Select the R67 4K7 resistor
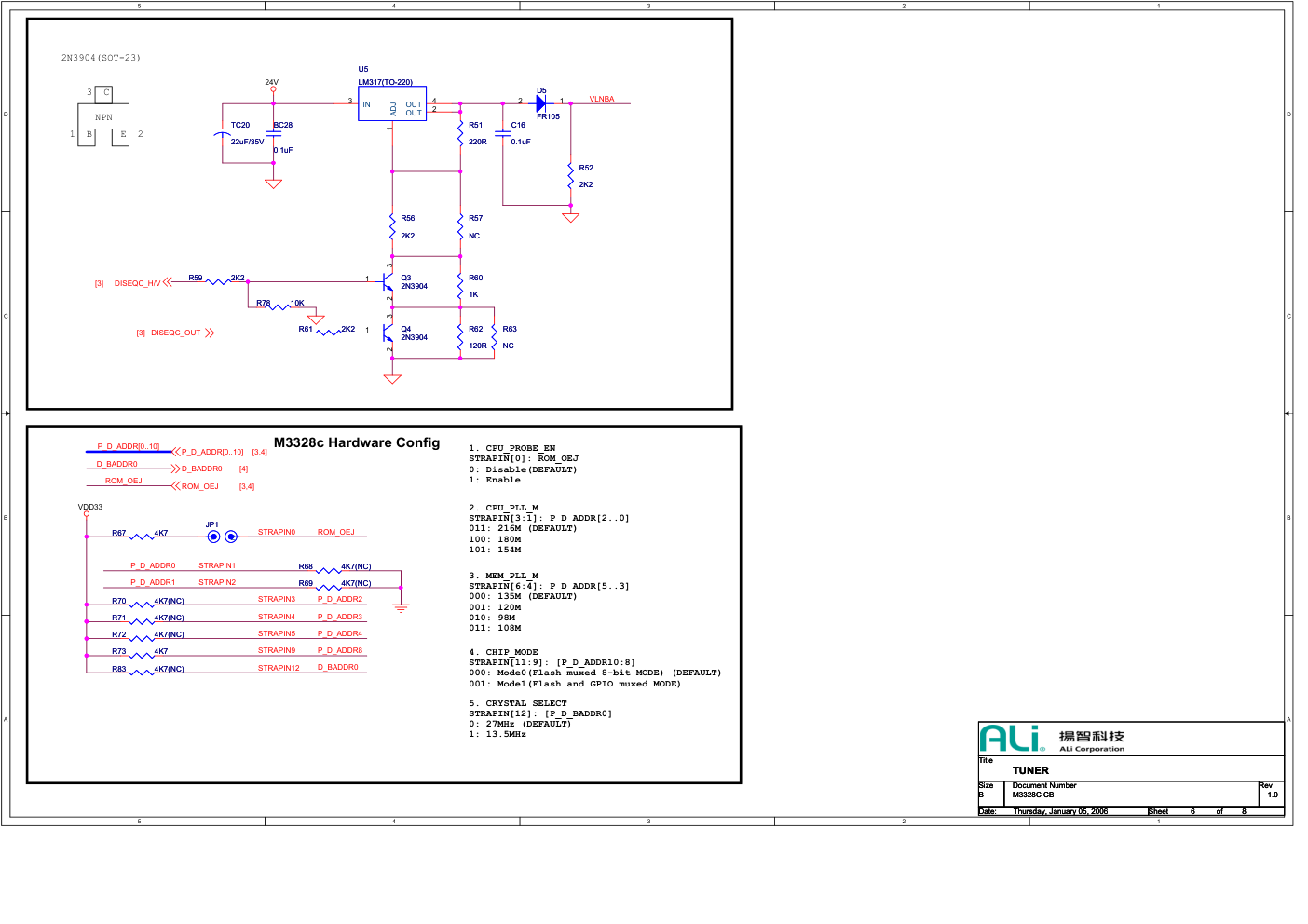The height and width of the screenshot is (924, 1308). pyautogui.click(x=142, y=537)
